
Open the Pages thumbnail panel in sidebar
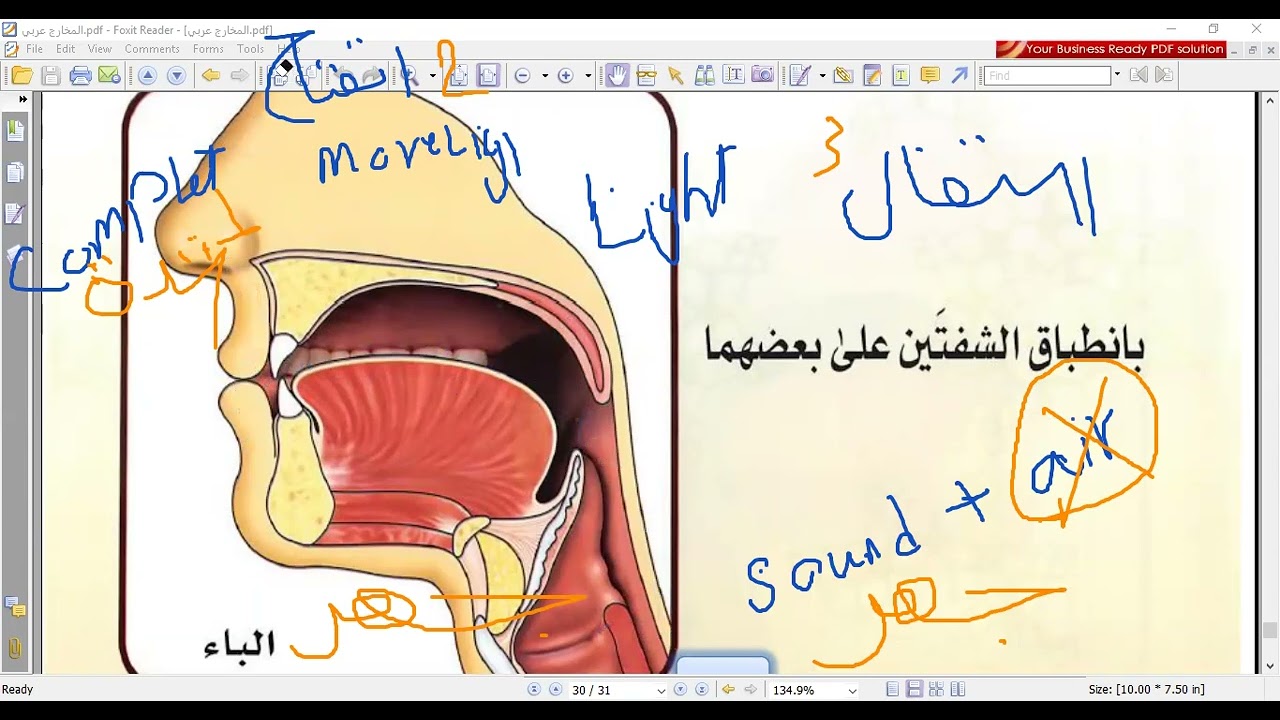click(x=15, y=173)
